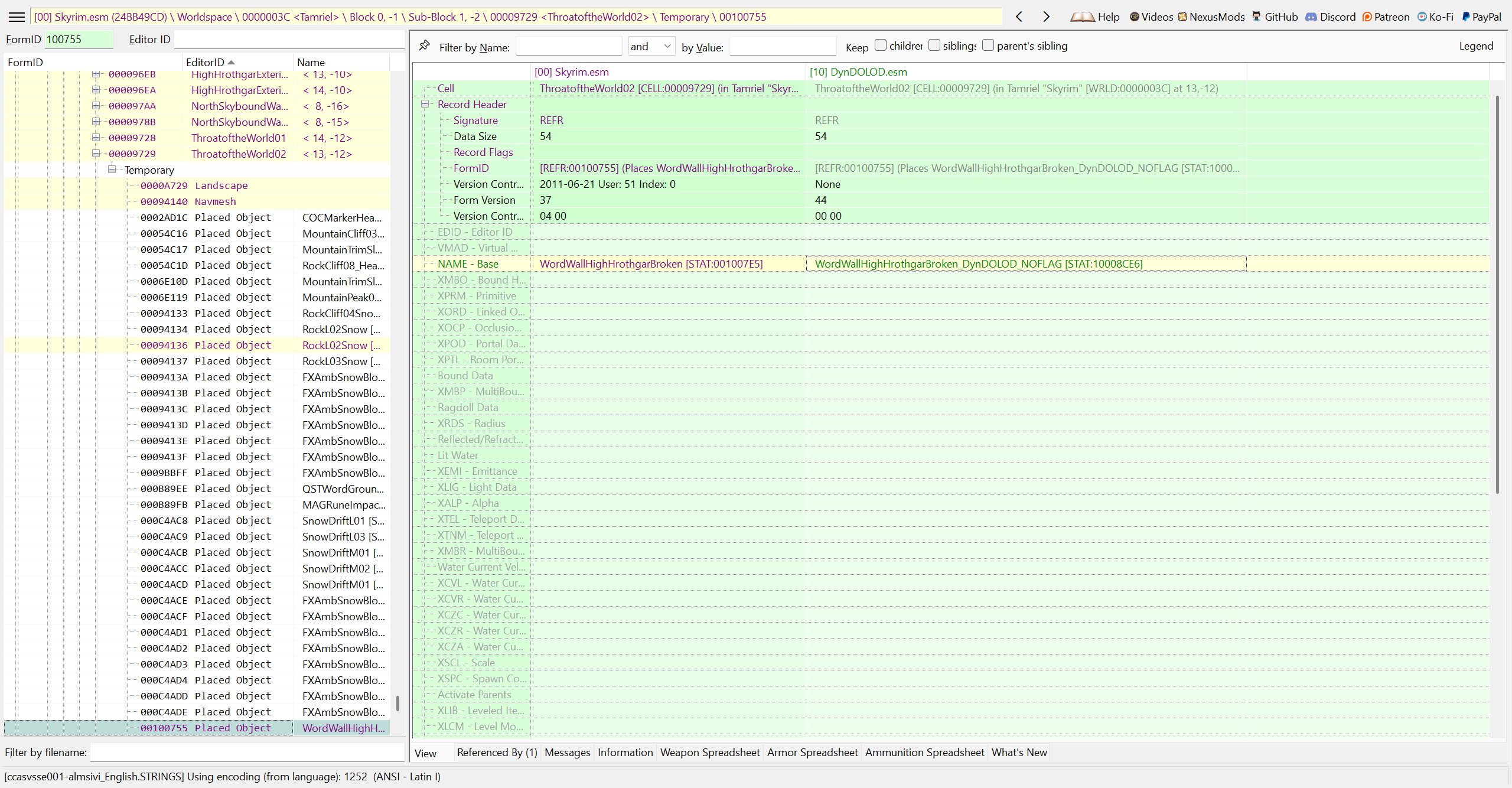1512x788 pixels.
Task: Switch to the Referenced By tab
Action: pyautogui.click(x=497, y=752)
